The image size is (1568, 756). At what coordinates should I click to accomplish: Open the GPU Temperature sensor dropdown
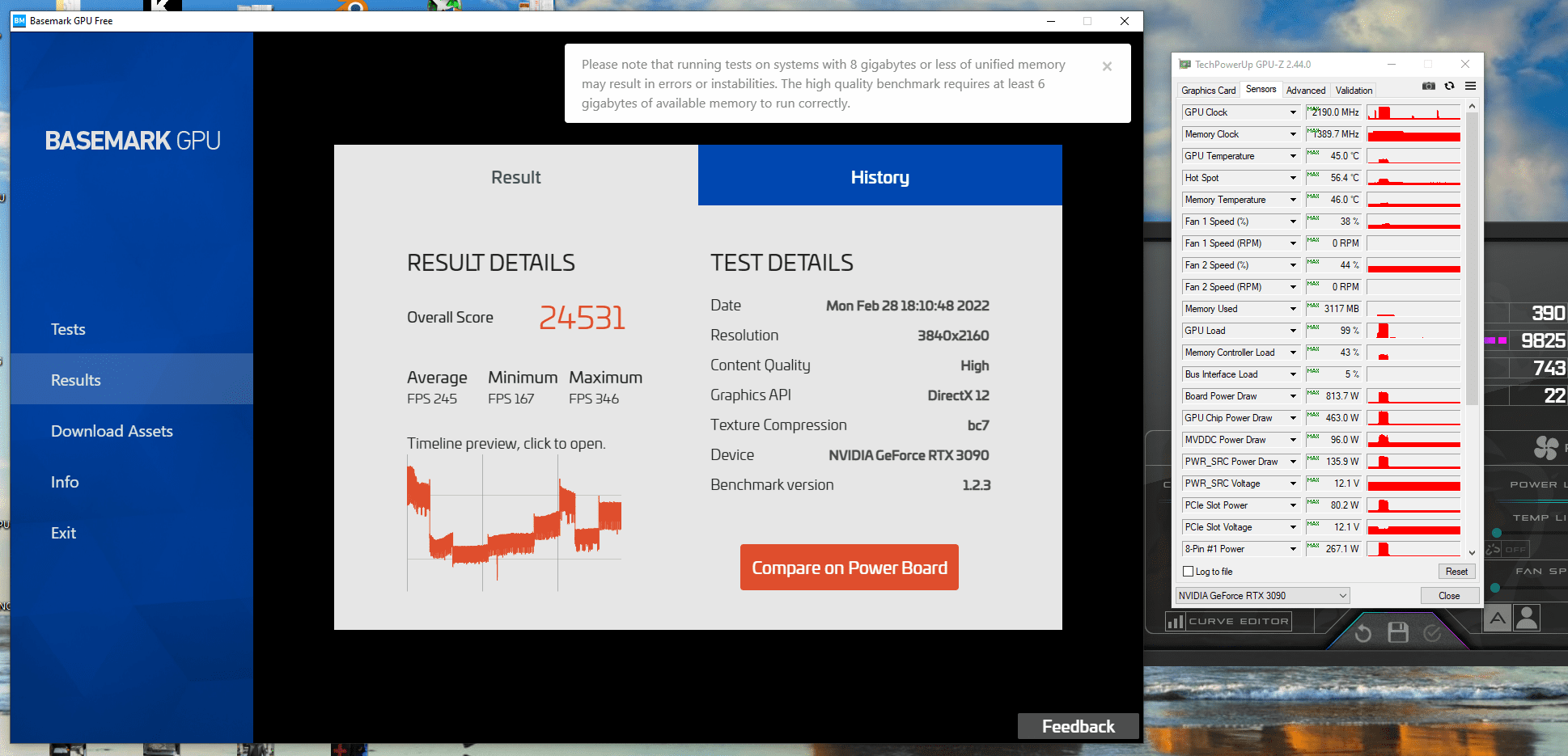[x=1293, y=156]
